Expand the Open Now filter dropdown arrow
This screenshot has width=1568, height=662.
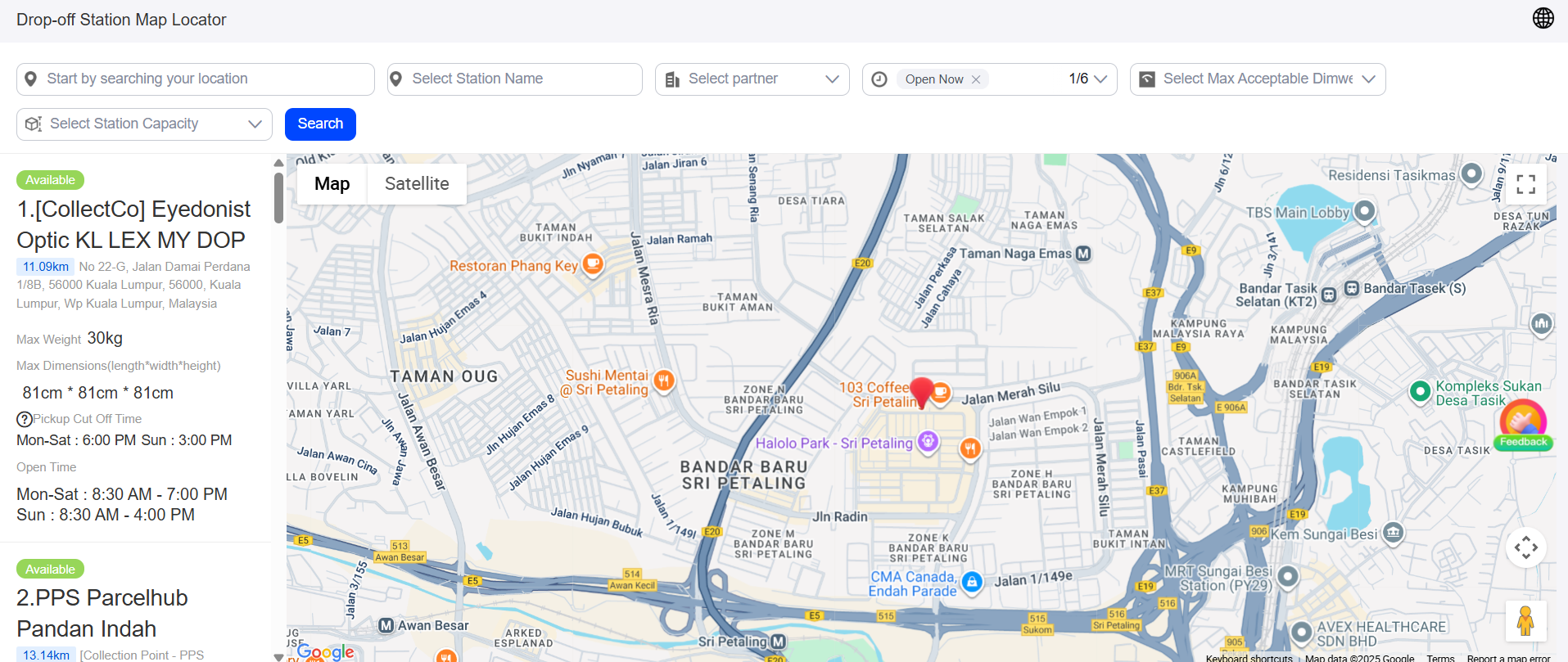pyautogui.click(x=1100, y=79)
